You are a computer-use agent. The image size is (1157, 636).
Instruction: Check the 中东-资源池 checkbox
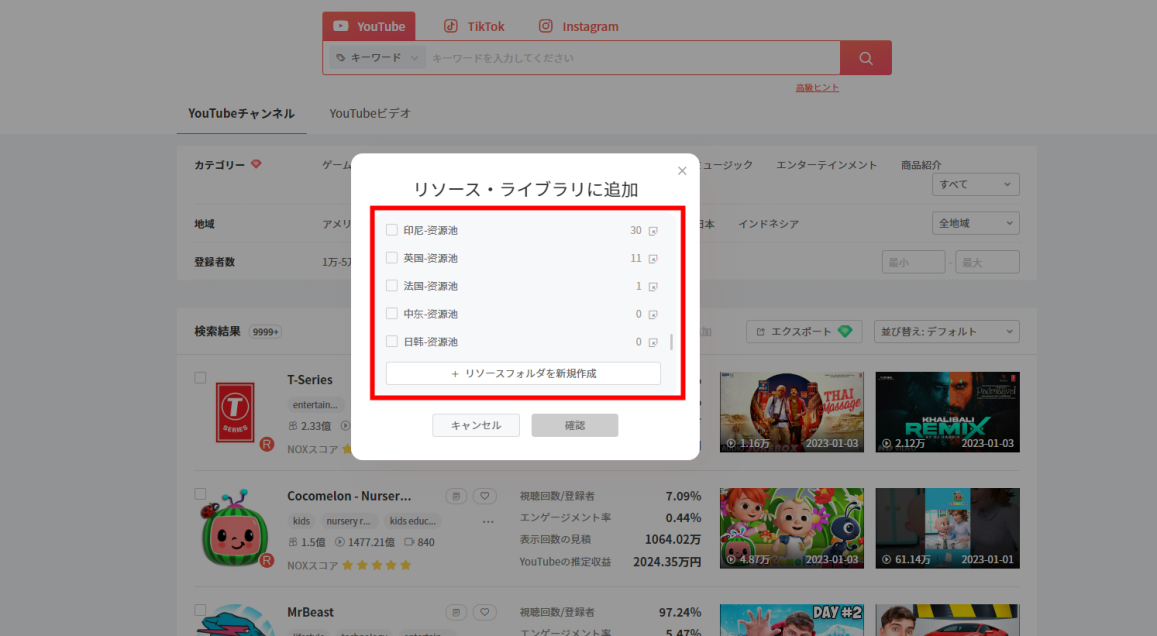(392, 314)
